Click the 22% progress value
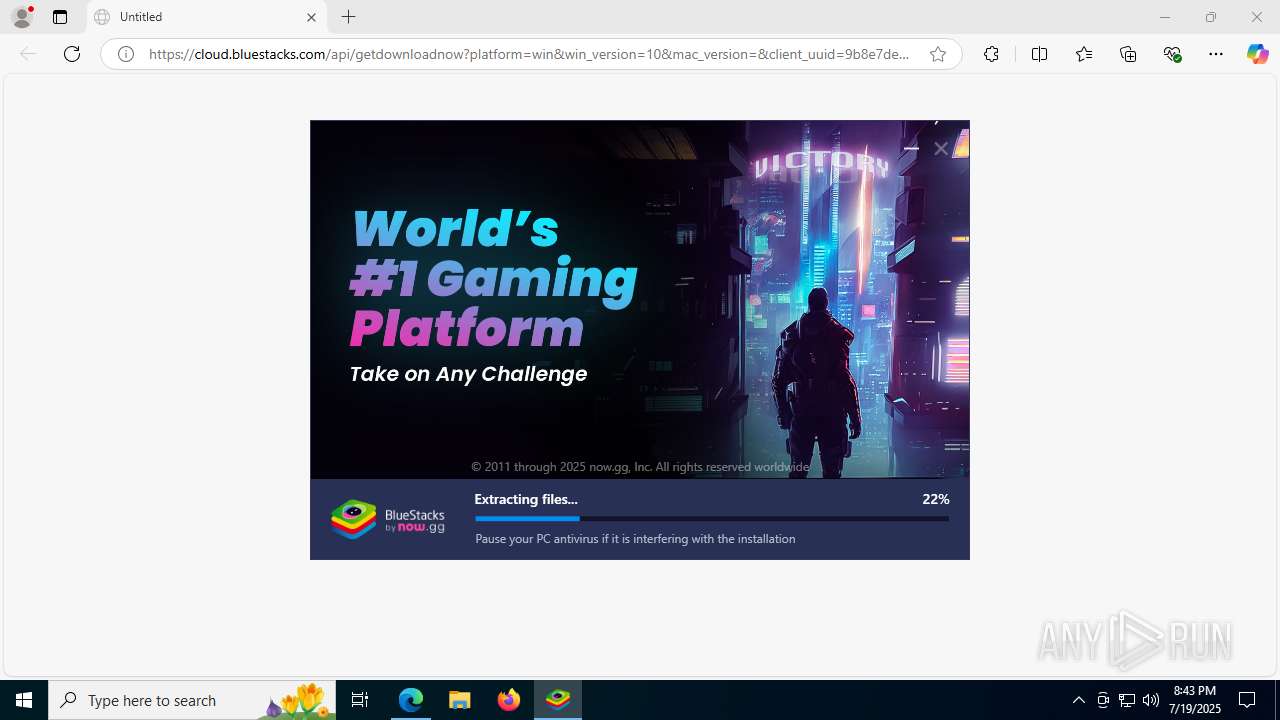 pos(936,499)
